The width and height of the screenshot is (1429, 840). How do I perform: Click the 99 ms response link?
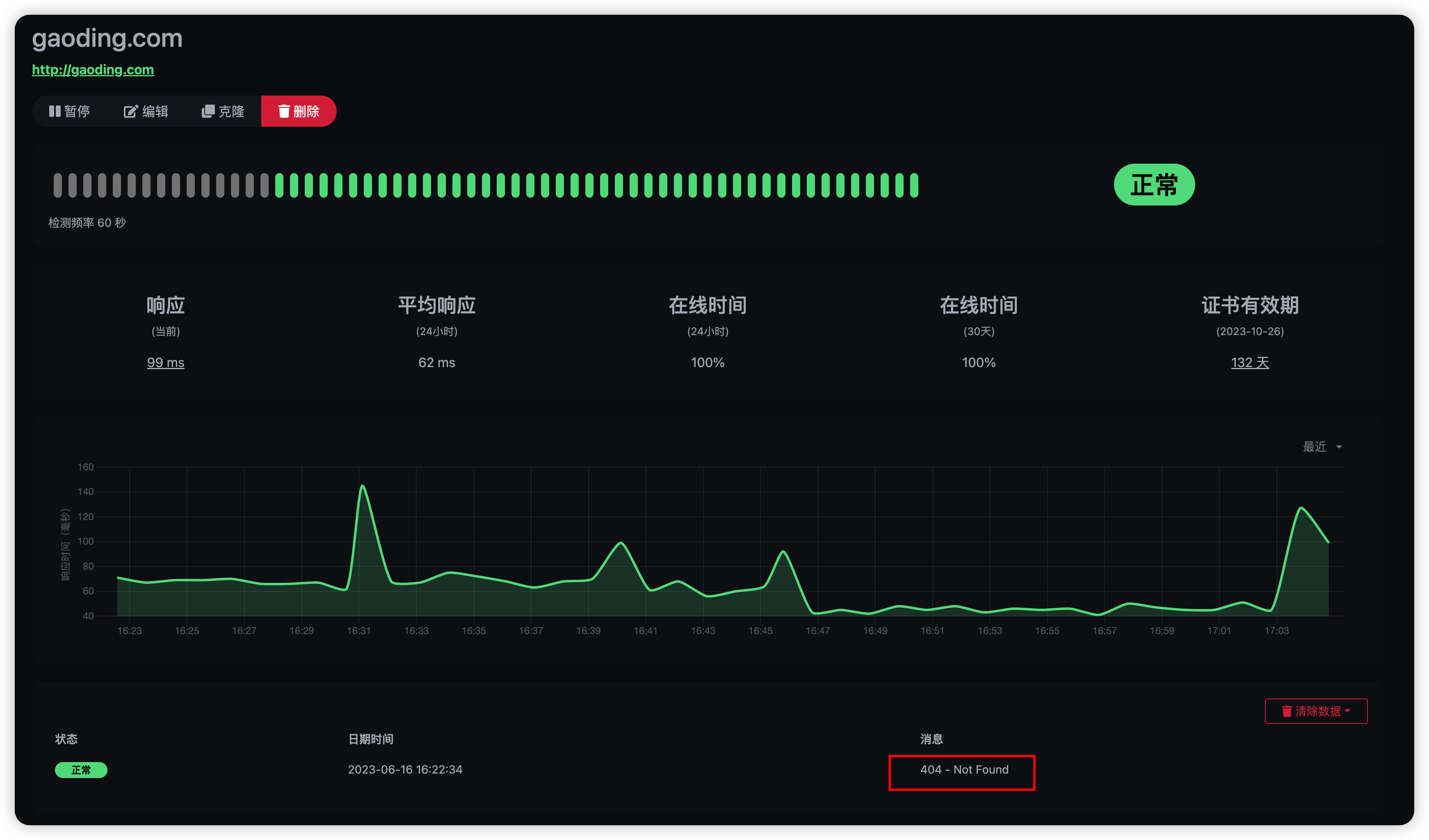165,363
